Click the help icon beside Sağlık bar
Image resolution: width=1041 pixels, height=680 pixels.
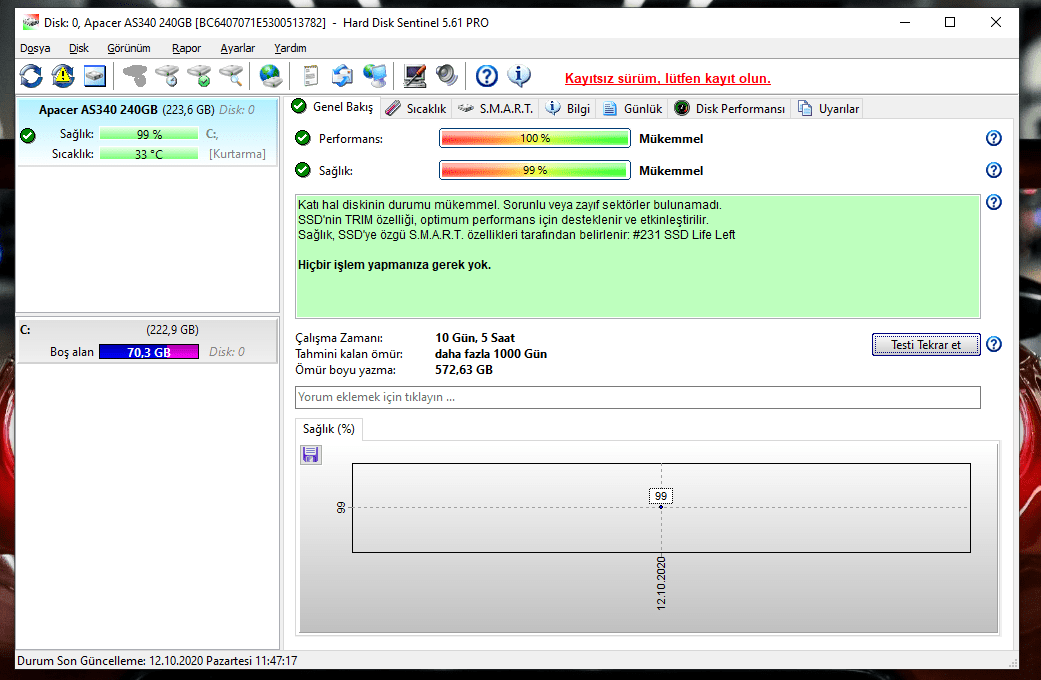tap(993, 170)
